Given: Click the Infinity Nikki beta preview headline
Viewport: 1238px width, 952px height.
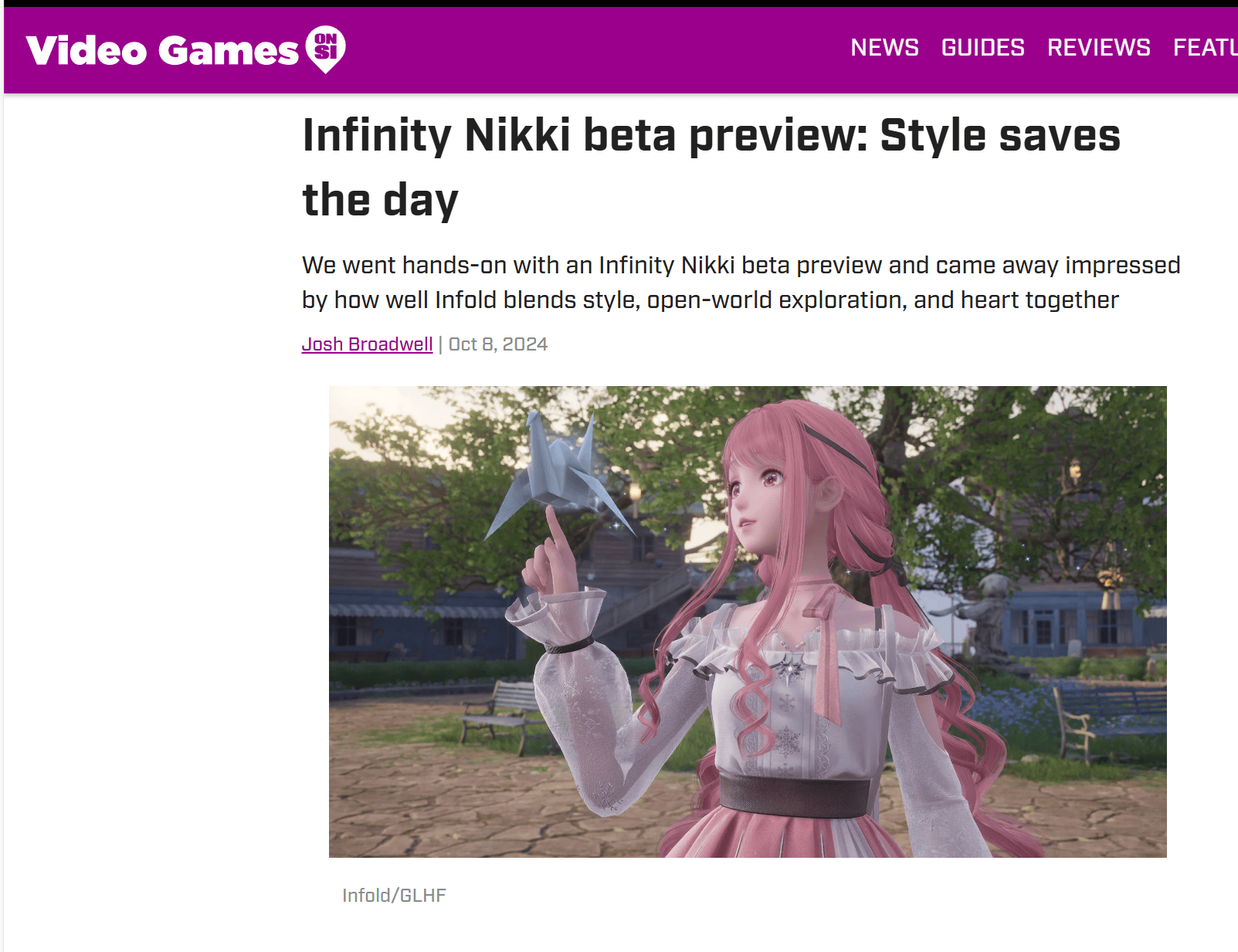Looking at the screenshot, I should pyautogui.click(x=711, y=168).
